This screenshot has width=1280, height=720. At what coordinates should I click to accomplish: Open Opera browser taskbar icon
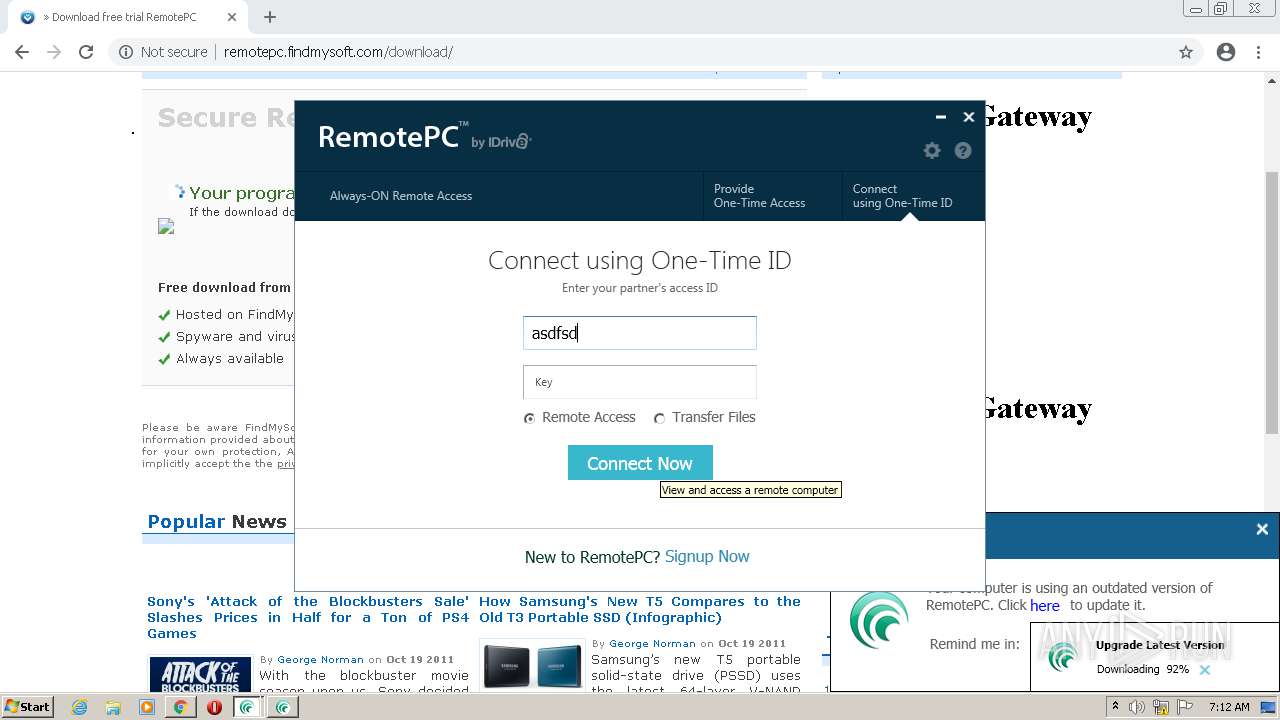(214, 707)
